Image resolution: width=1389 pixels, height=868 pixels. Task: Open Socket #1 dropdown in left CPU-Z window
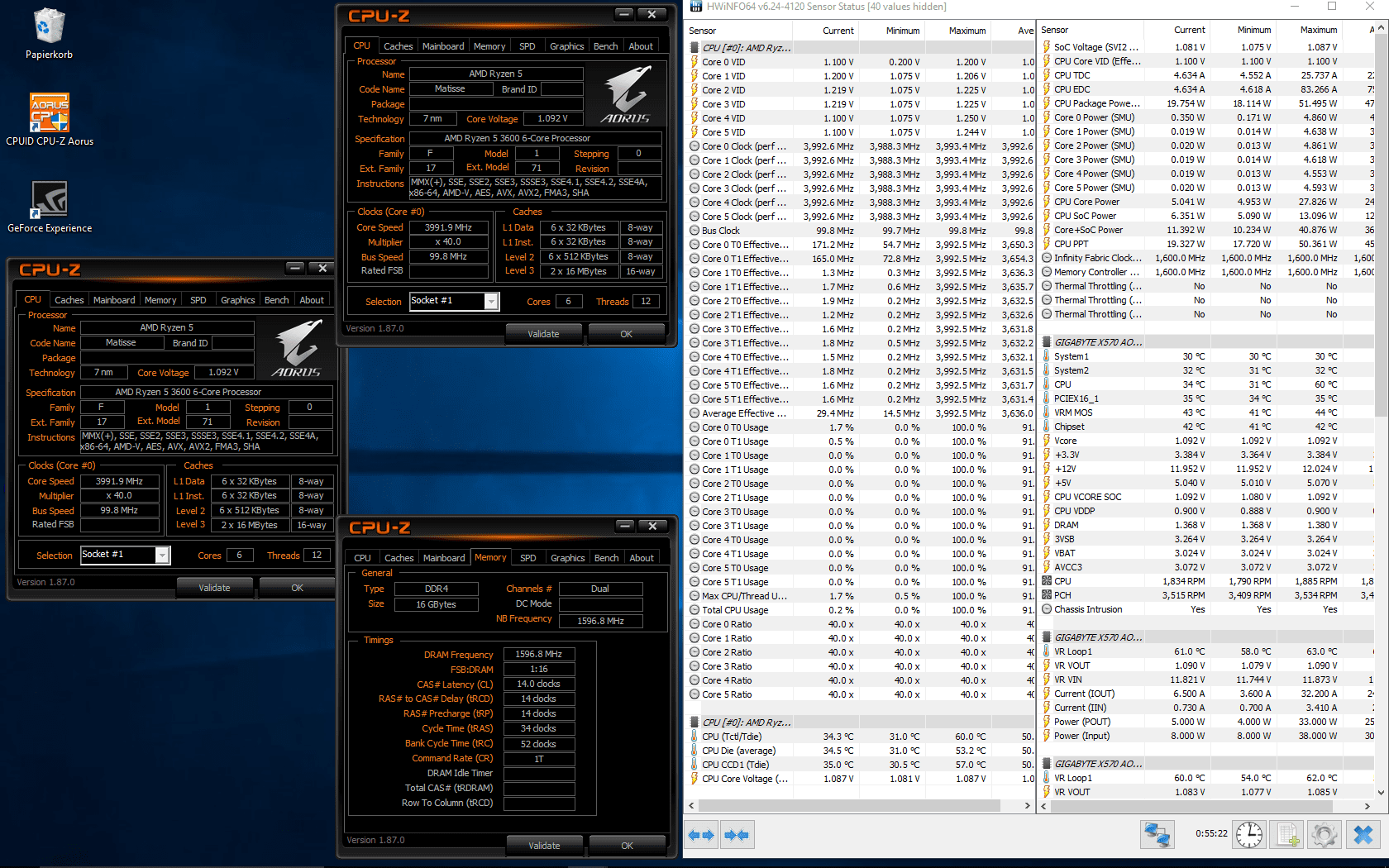click(162, 556)
